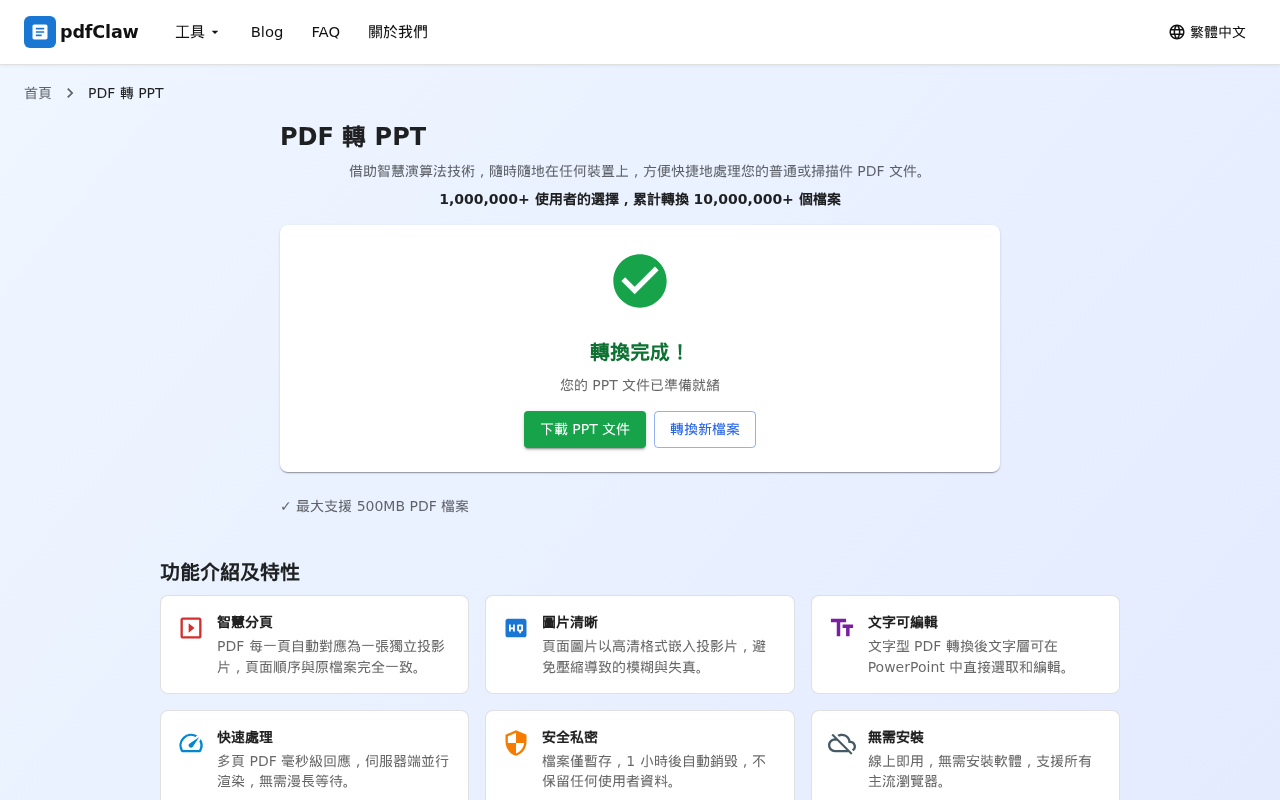
Task: Click the green success checkmark icon
Action: tap(640, 281)
